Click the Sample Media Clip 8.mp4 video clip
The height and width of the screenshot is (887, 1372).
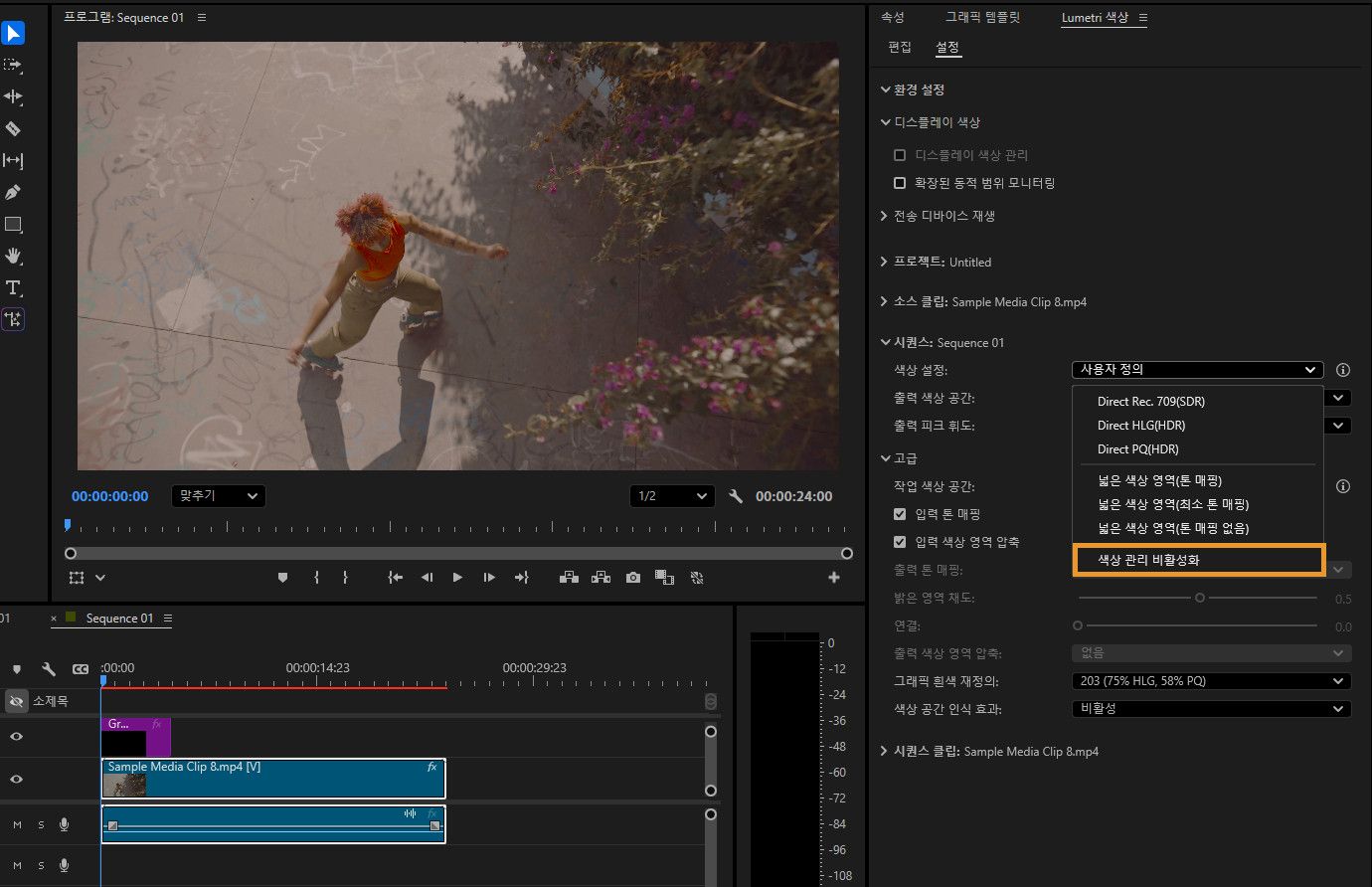coord(273,779)
